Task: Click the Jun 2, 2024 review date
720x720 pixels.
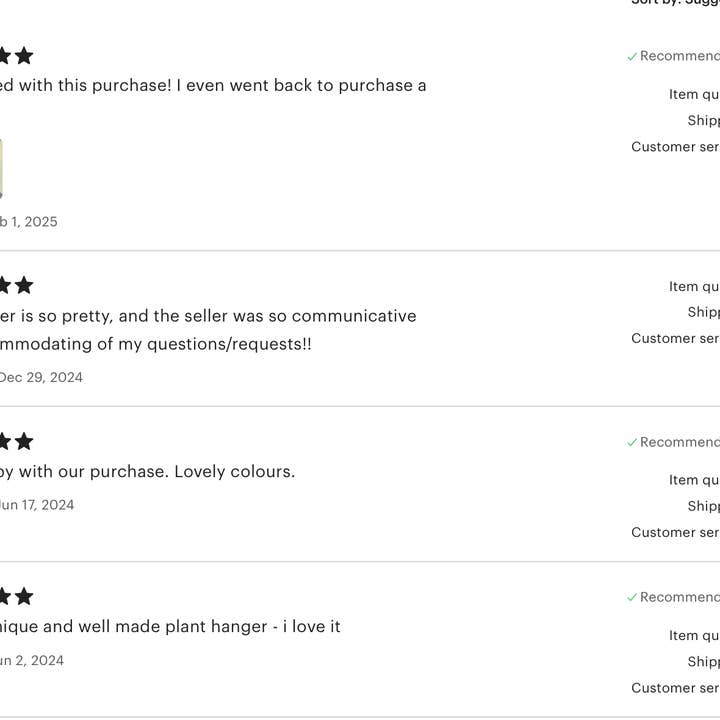Action: pos(32,660)
